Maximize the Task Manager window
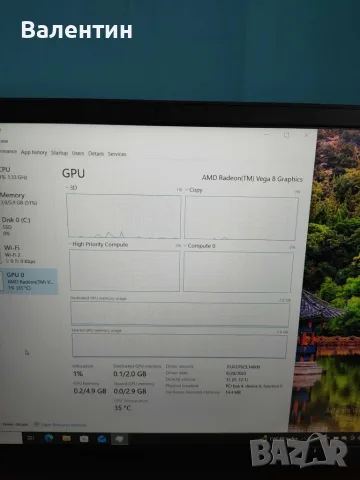This screenshot has height=480, width=360. pyautogui.click(x=286, y=135)
